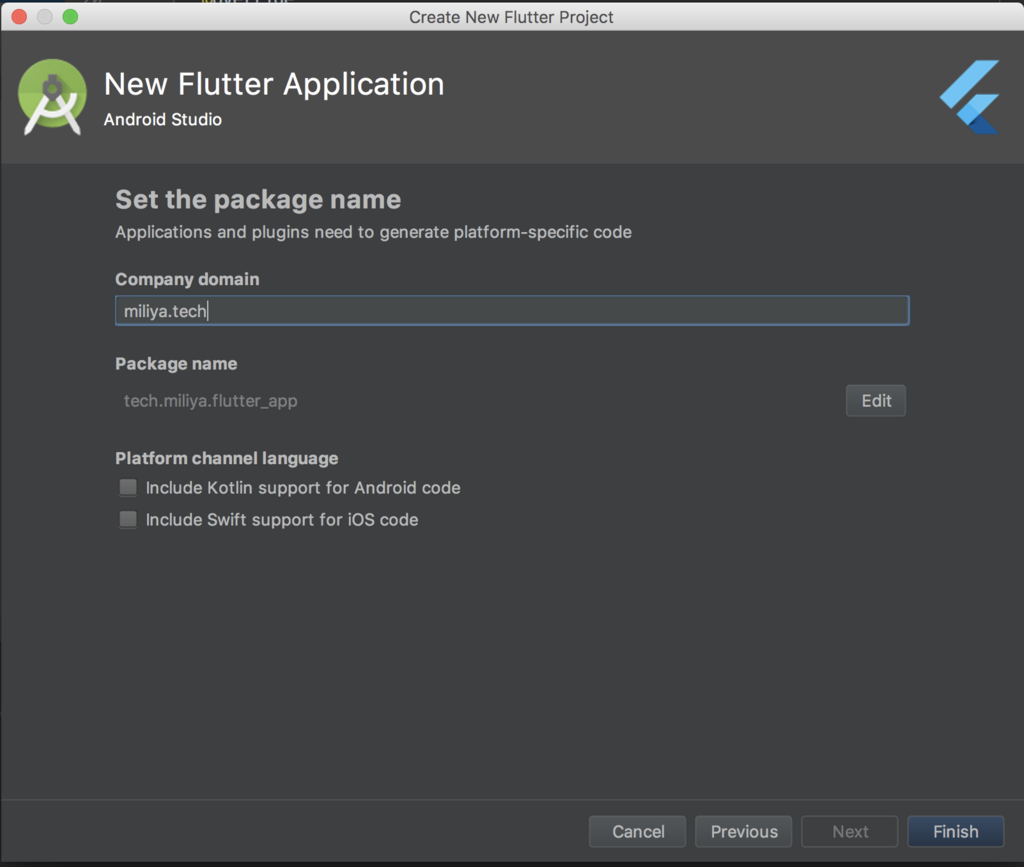Click the 'Company domain' field label
1024x867 pixels.
tap(187, 279)
